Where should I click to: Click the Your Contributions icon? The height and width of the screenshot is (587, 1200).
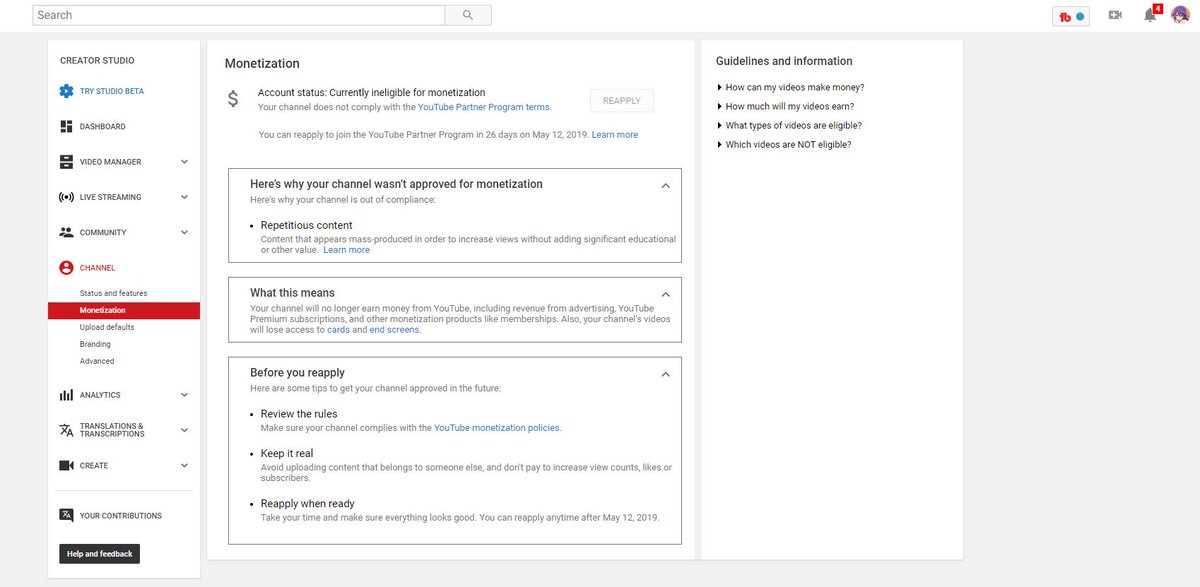tap(66, 516)
